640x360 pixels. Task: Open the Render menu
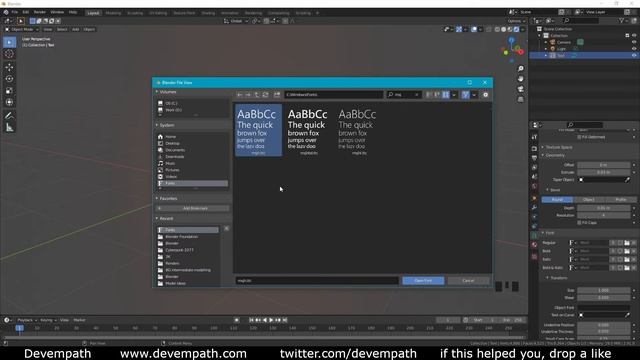coord(40,13)
